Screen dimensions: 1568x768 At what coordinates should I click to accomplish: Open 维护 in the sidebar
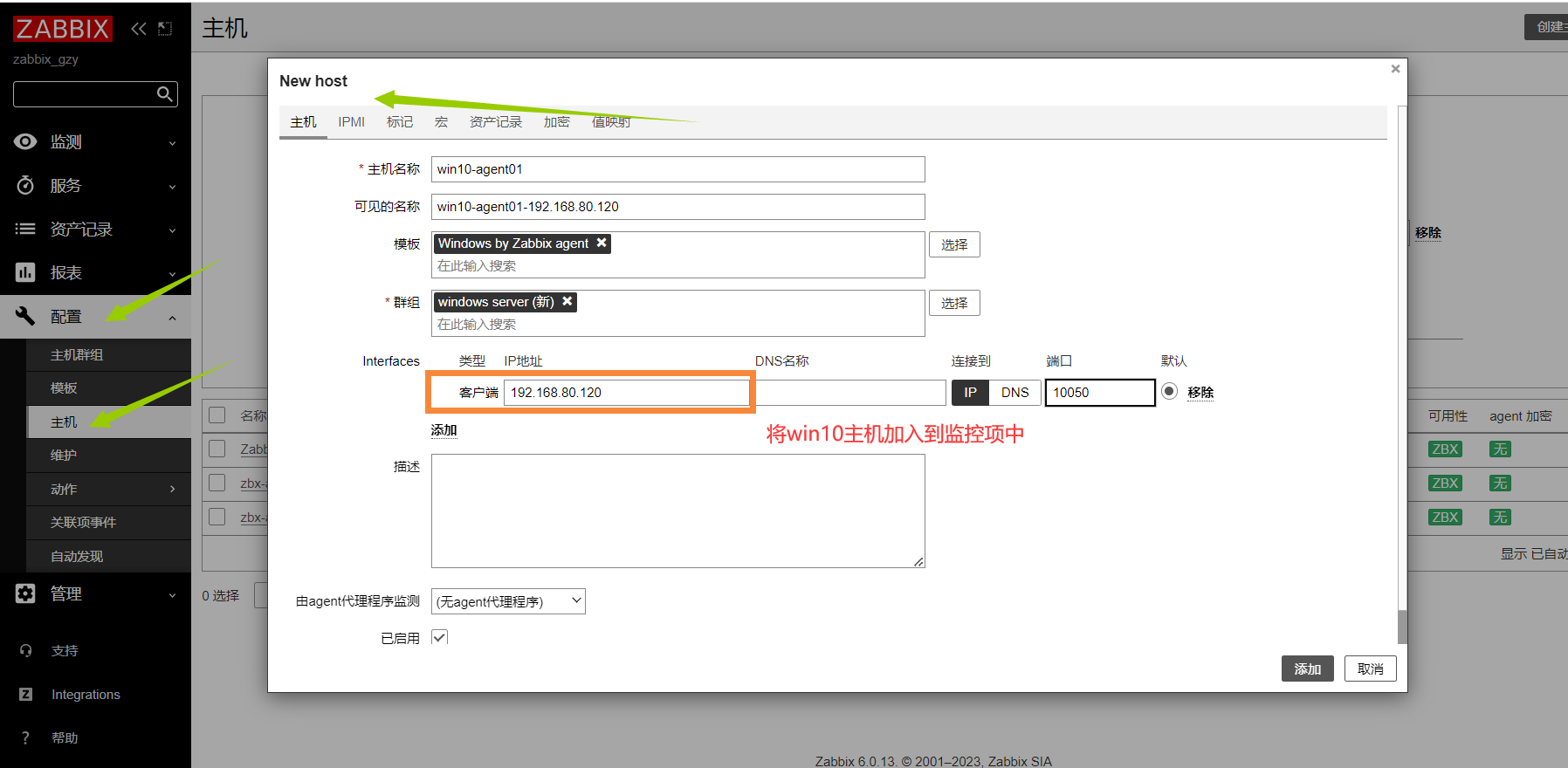(108, 456)
